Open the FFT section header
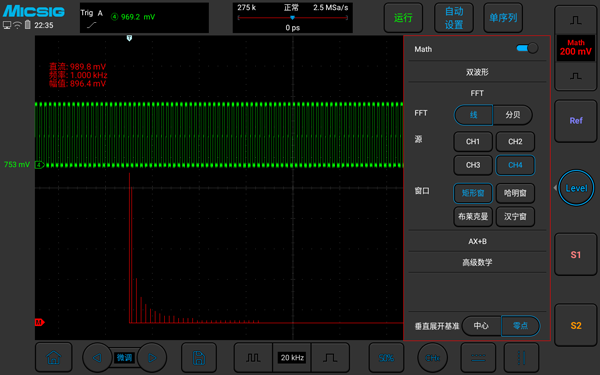The height and width of the screenshot is (375, 600). tap(477, 93)
